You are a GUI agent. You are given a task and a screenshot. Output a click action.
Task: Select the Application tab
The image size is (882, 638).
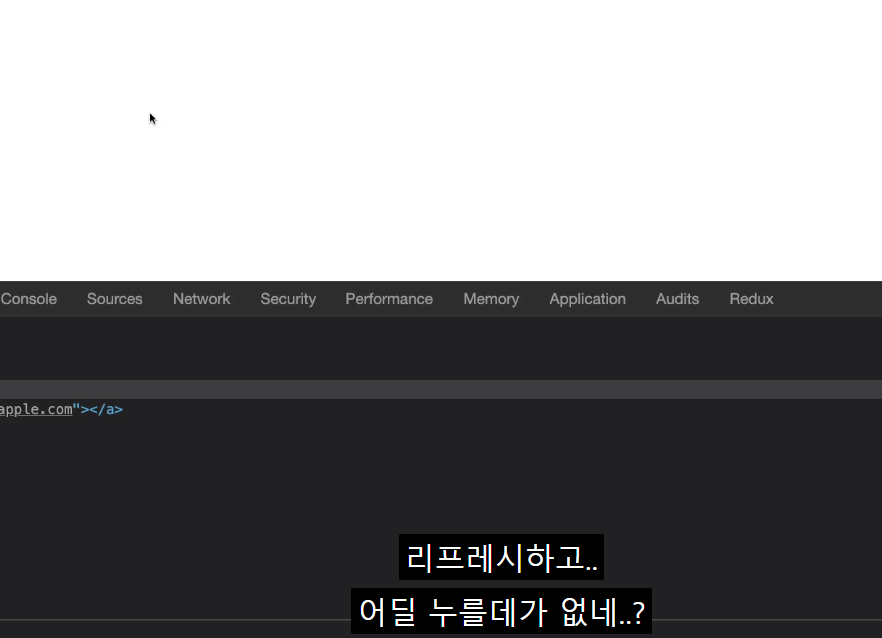point(587,299)
